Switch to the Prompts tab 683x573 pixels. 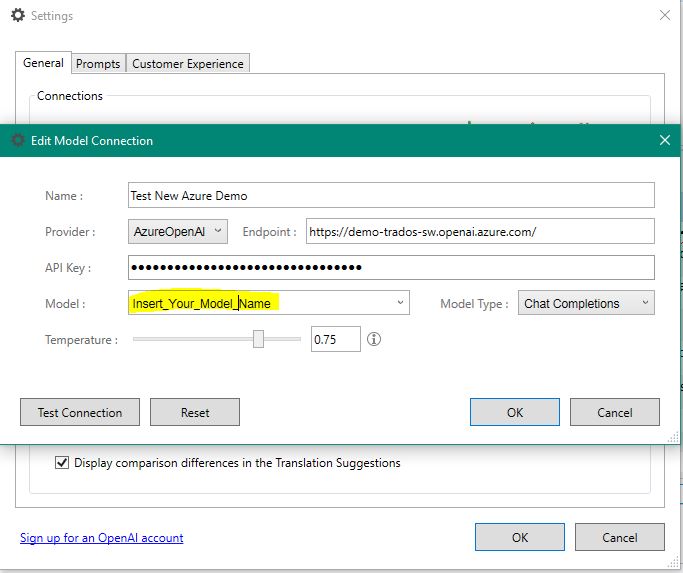point(98,64)
